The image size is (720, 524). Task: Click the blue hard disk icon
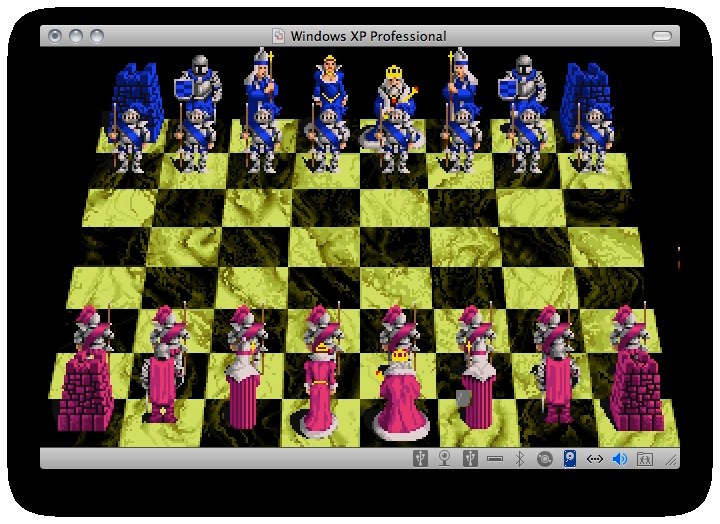569,458
